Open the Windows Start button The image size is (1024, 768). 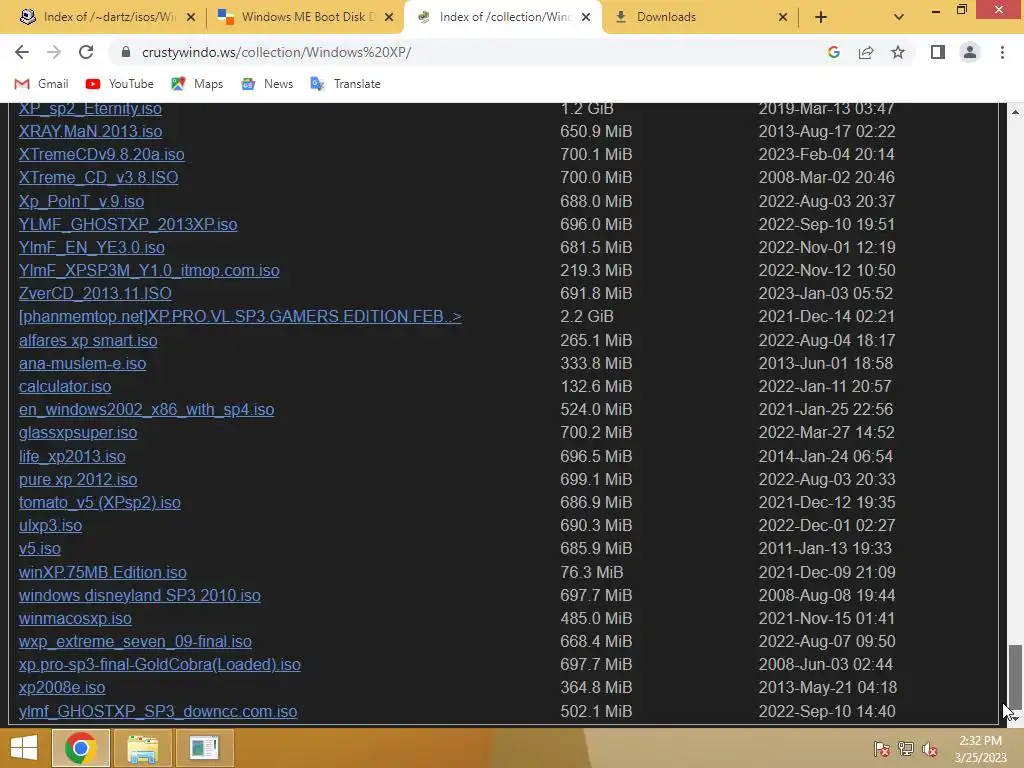[24, 748]
